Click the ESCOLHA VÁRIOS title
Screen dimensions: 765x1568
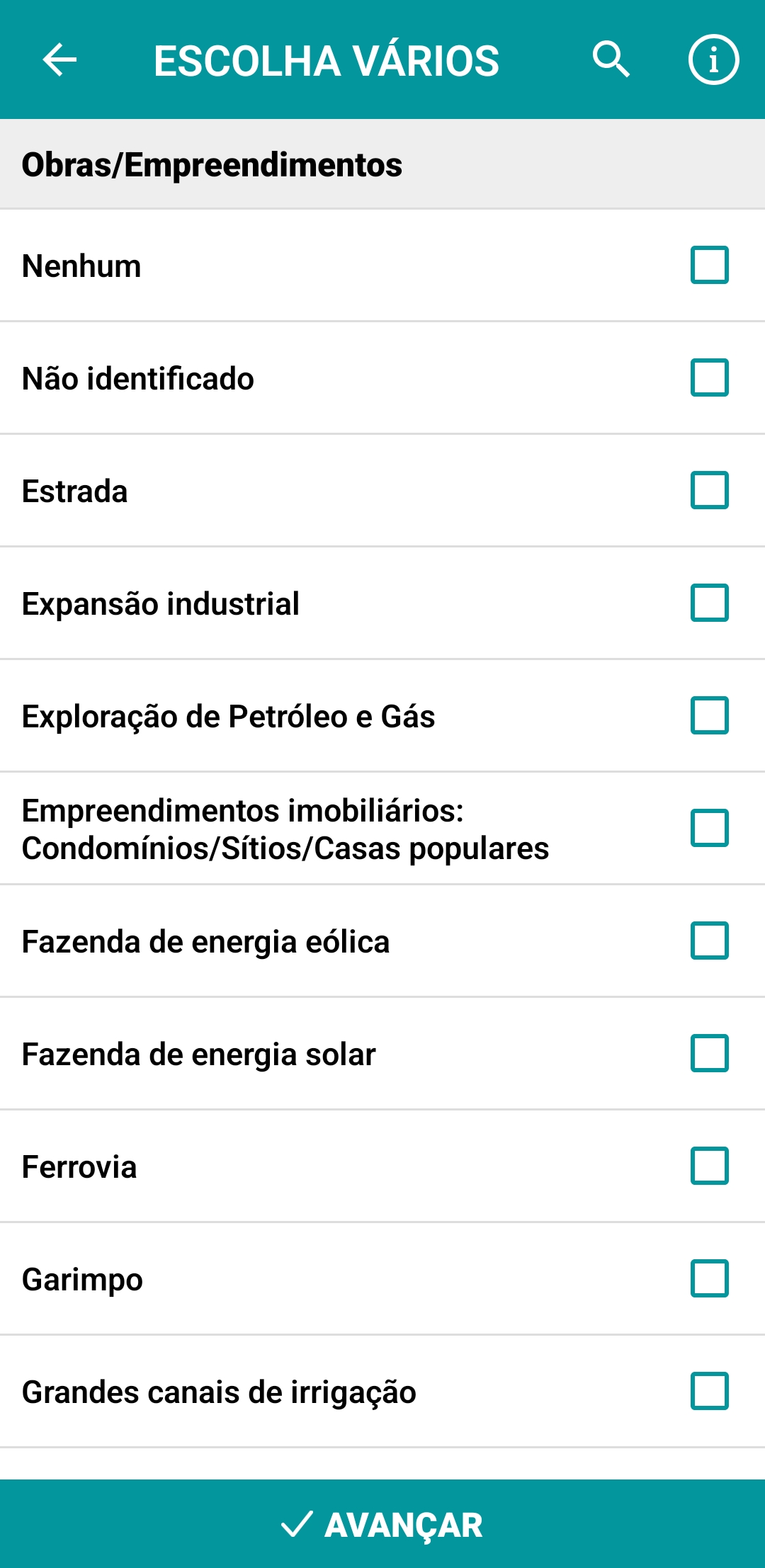327,61
